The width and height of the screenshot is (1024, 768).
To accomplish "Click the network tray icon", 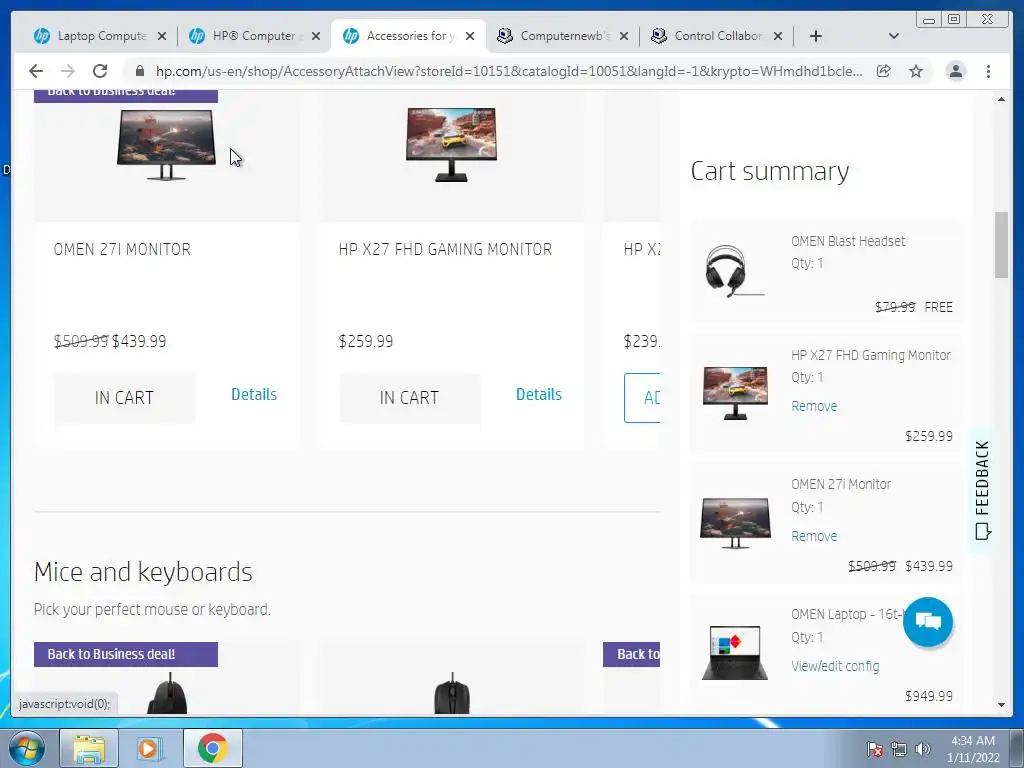I will 899,749.
